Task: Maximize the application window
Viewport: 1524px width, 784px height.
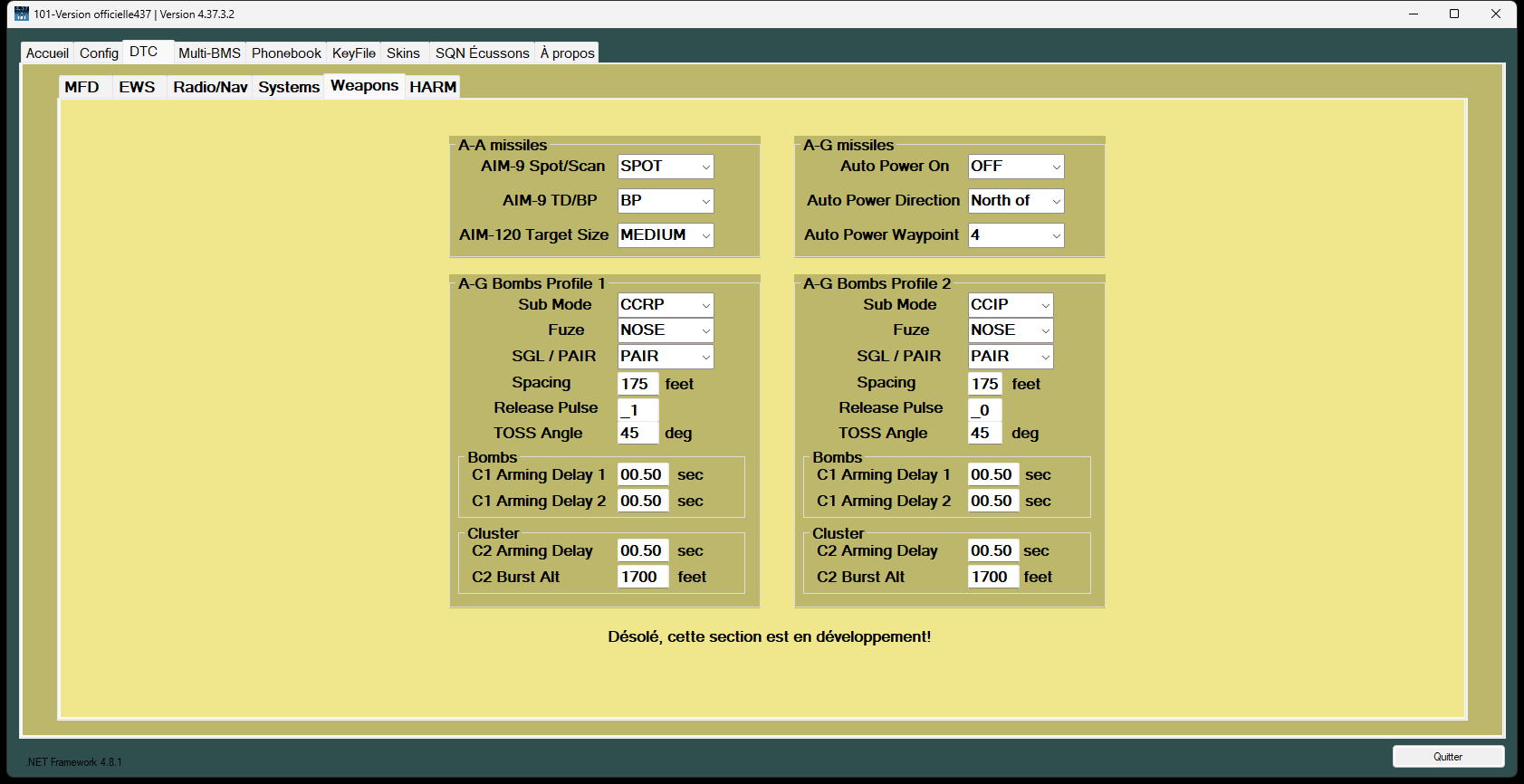Action: (x=1454, y=14)
